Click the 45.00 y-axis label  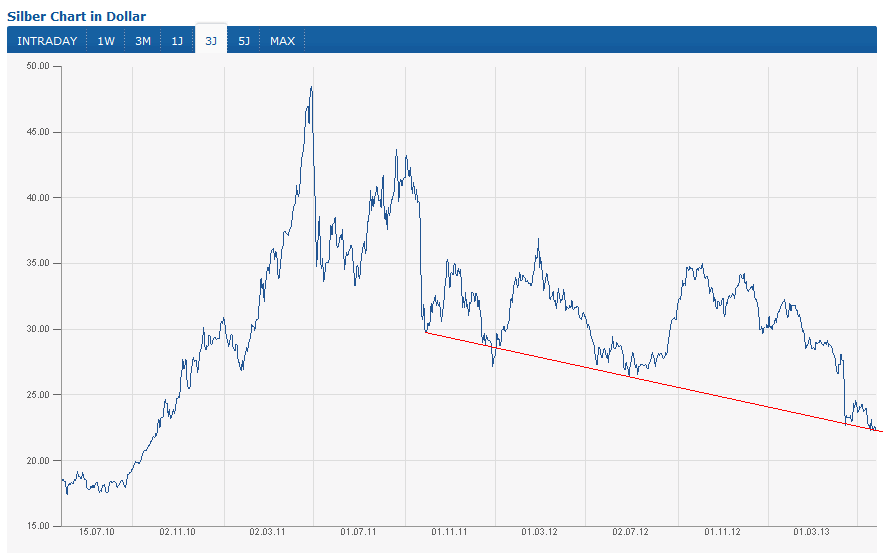tap(37, 132)
